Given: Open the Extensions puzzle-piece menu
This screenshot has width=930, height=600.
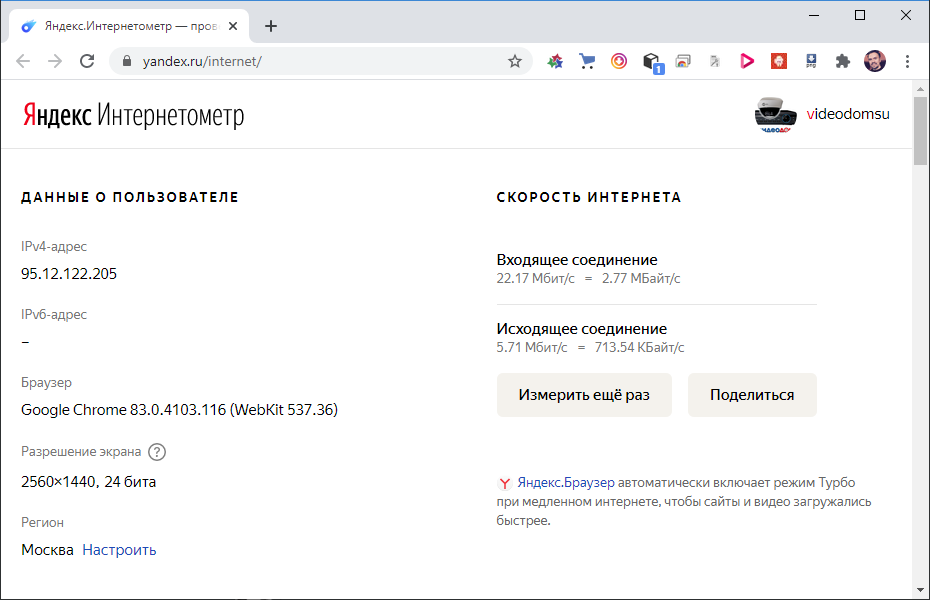Looking at the screenshot, I should [843, 61].
